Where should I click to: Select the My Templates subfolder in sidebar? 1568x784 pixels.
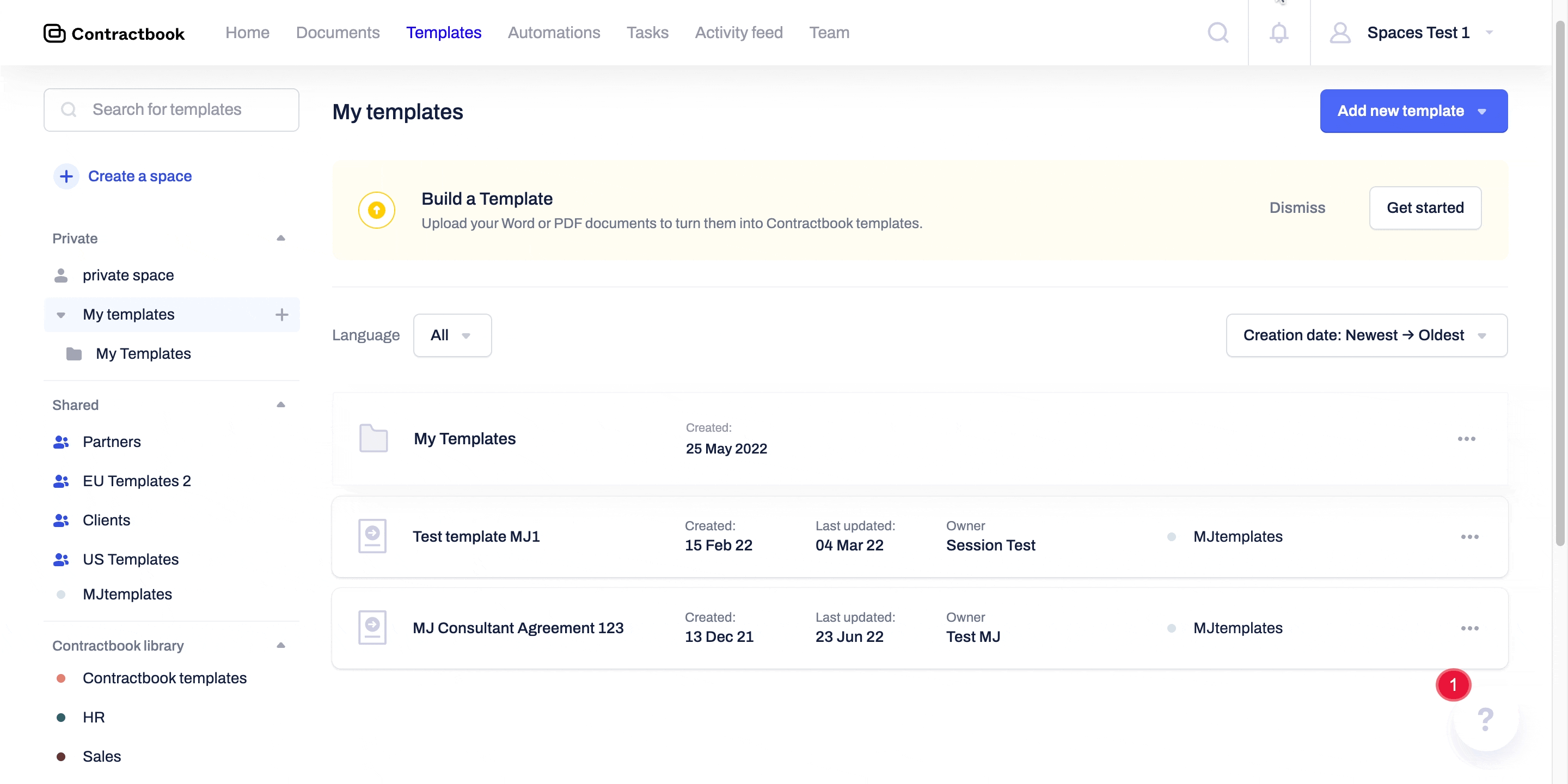[143, 354]
